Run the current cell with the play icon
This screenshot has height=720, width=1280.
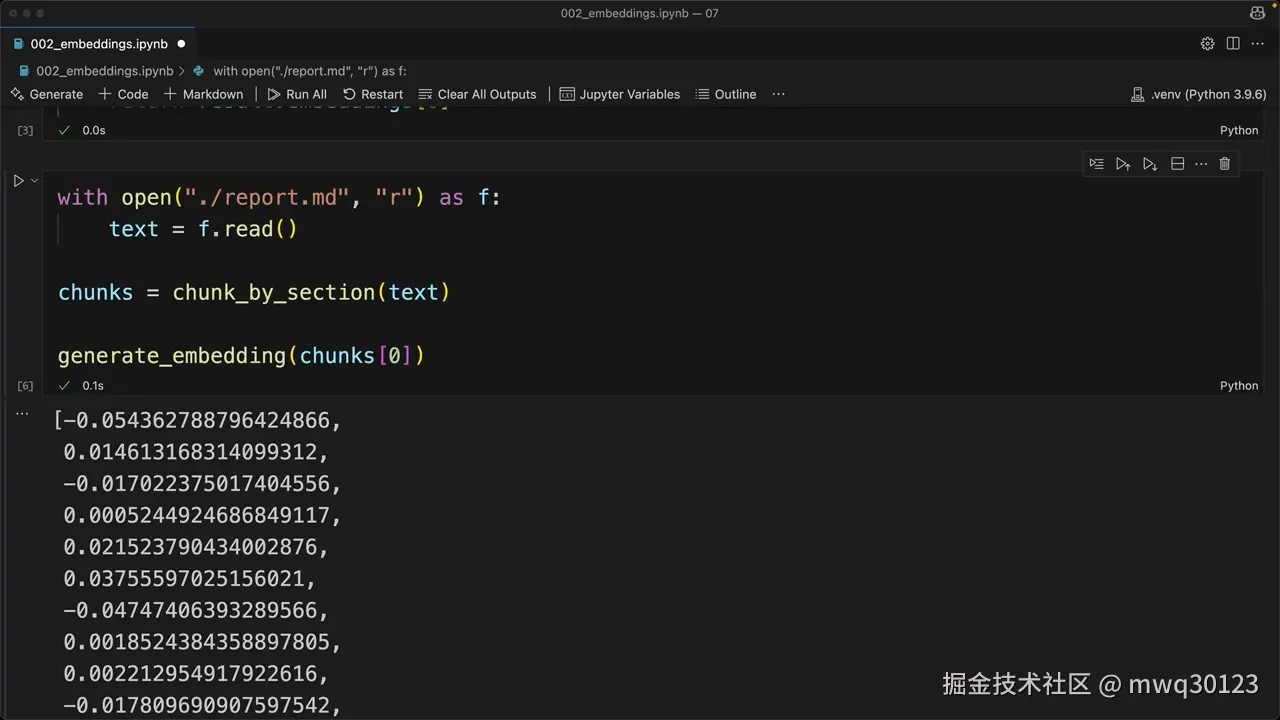click(x=18, y=181)
